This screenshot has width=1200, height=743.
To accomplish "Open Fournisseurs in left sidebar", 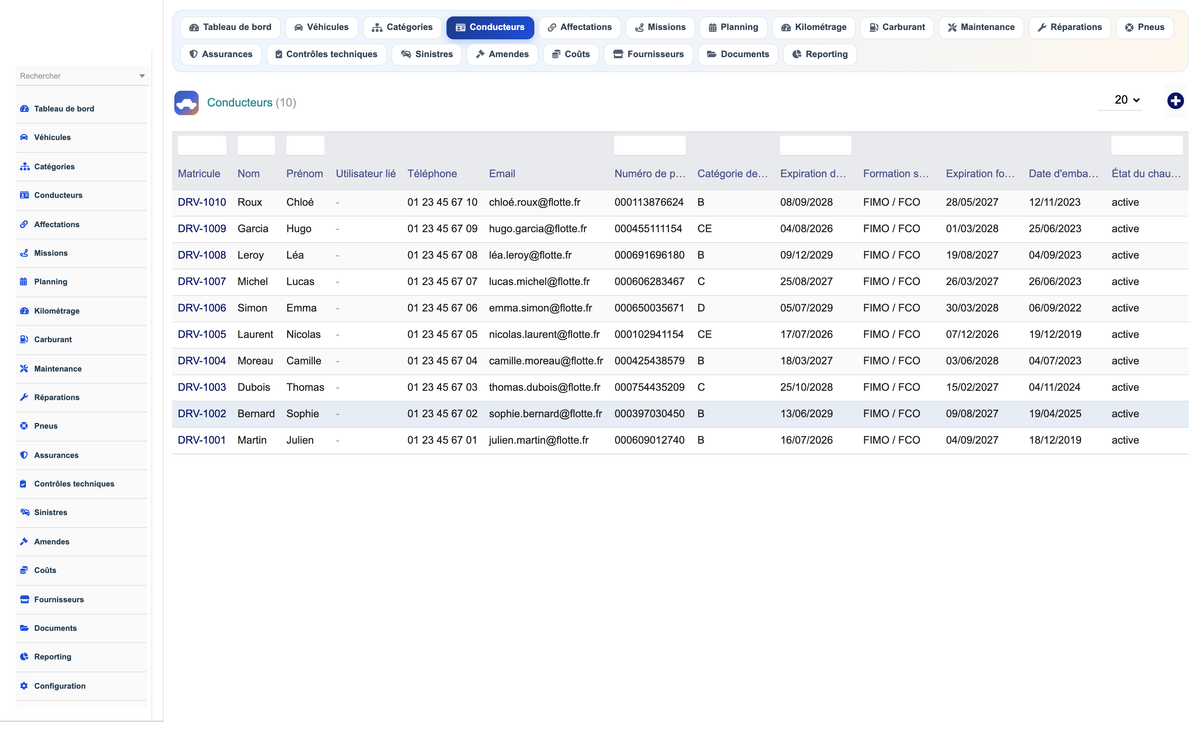I will tap(81, 600).
